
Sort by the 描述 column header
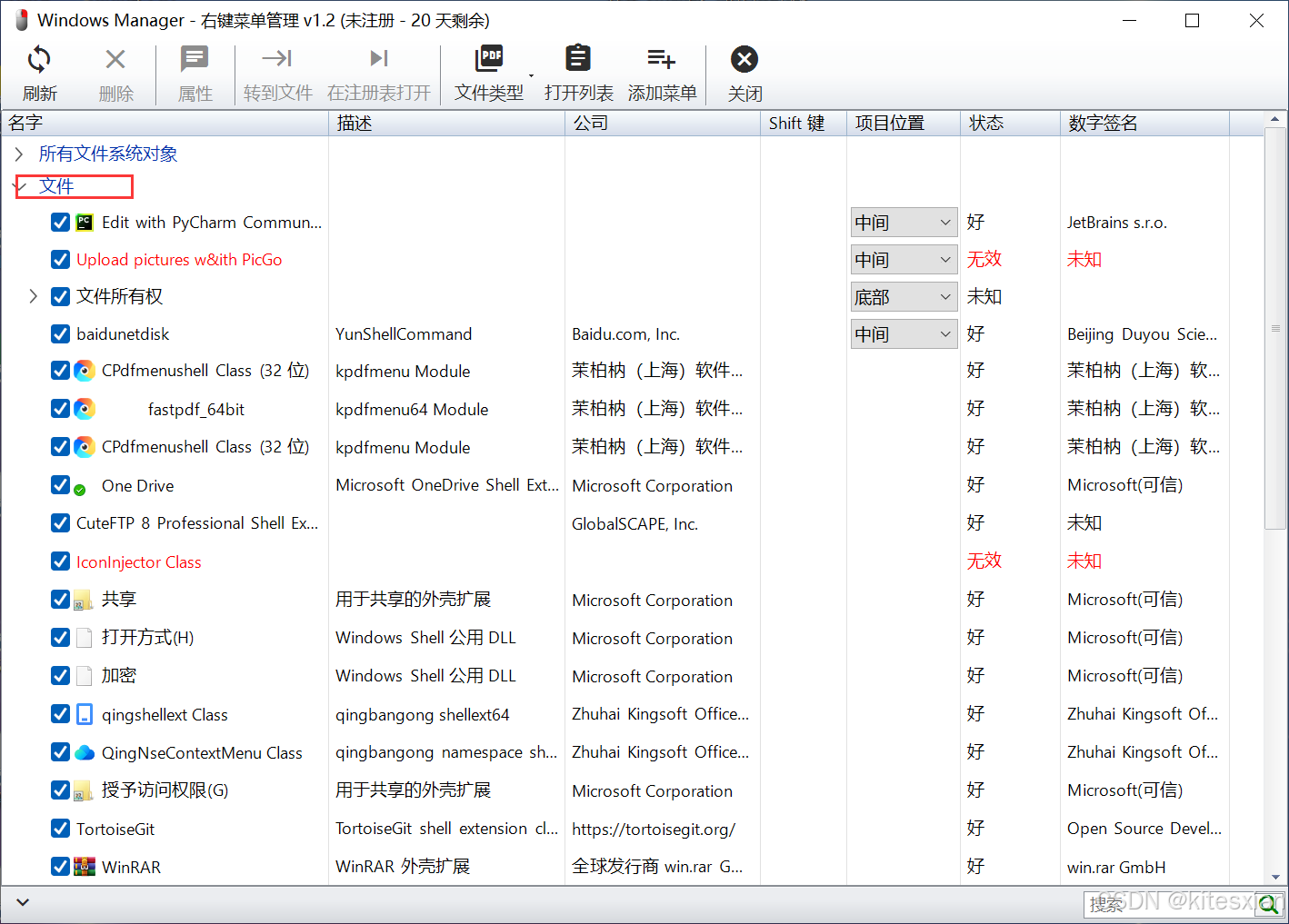[446, 123]
